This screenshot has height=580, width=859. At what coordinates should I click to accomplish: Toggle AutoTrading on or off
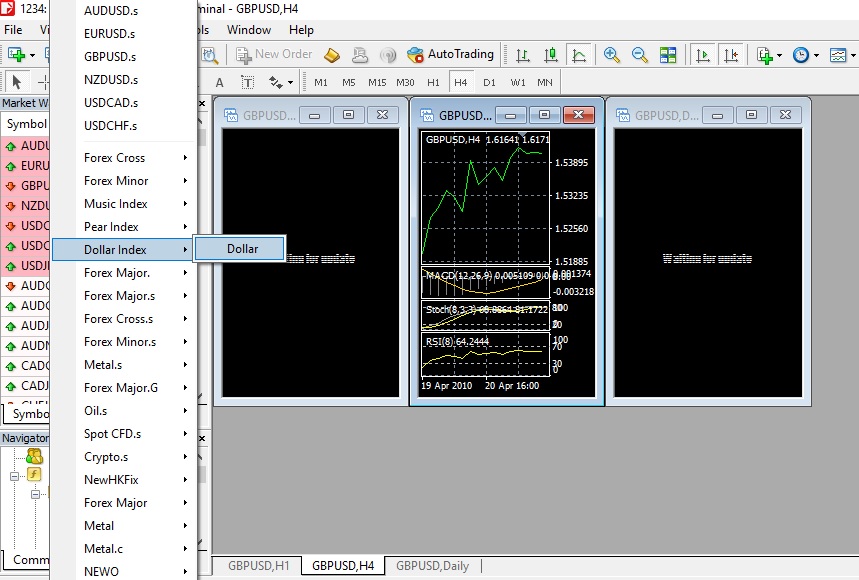(450, 54)
